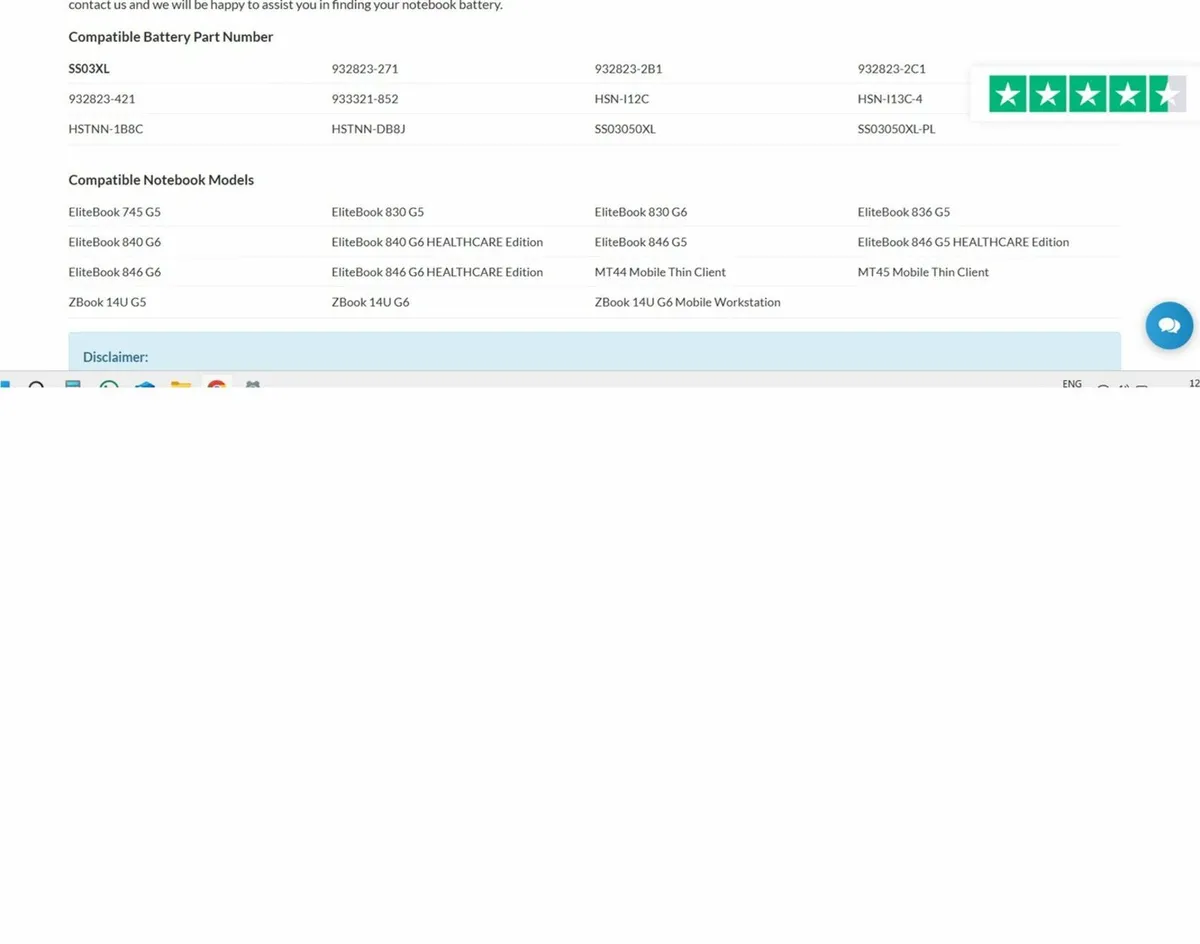Select part number HSN-I13C-4
This screenshot has height=944, width=1200.
pos(890,99)
